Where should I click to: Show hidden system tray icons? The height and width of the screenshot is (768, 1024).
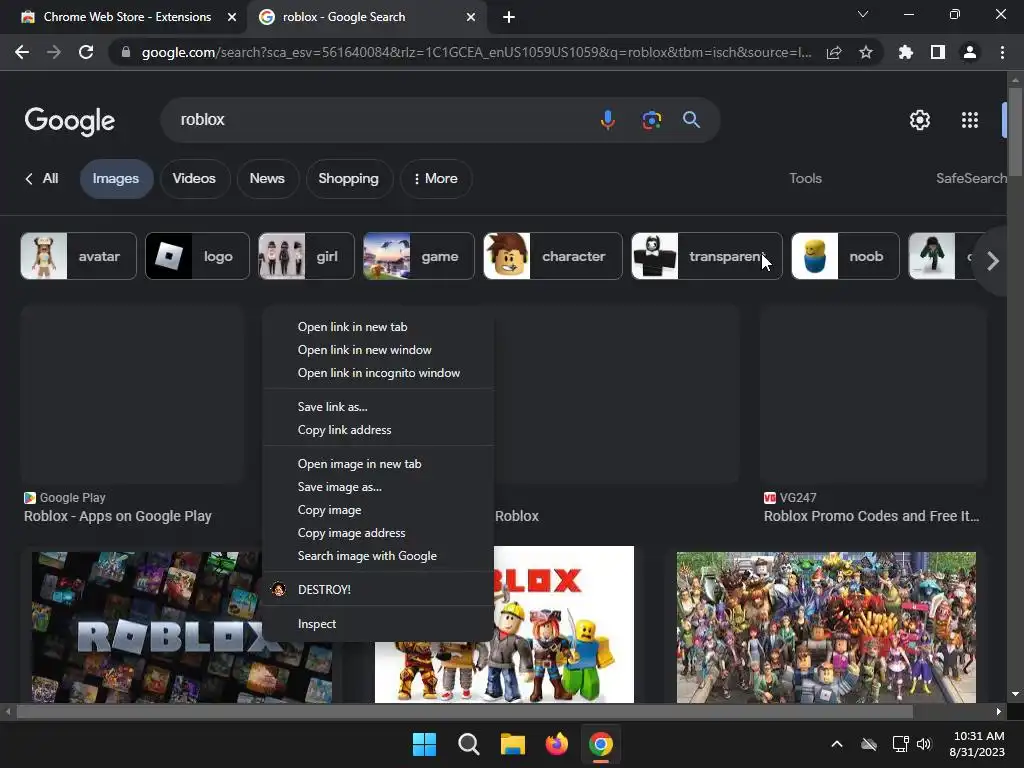(837, 744)
